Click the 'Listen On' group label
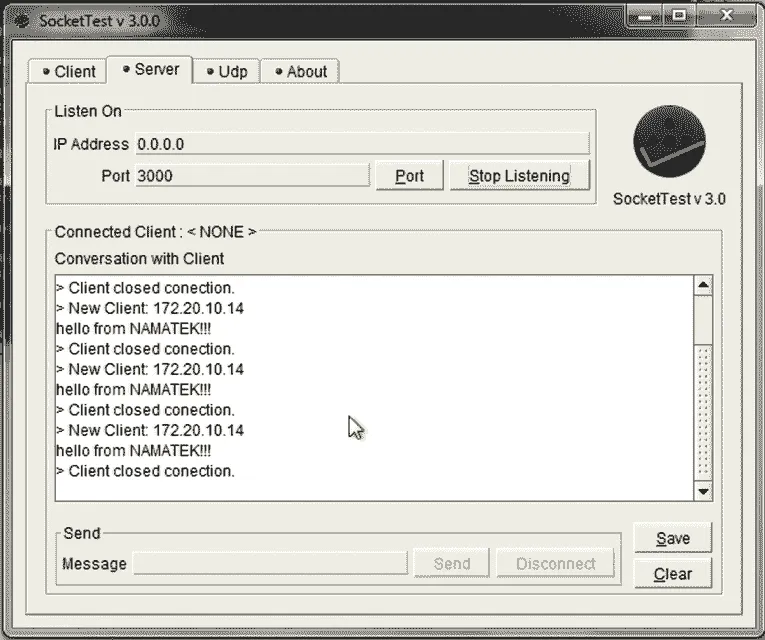 pyautogui.click(x=88, y=111)
